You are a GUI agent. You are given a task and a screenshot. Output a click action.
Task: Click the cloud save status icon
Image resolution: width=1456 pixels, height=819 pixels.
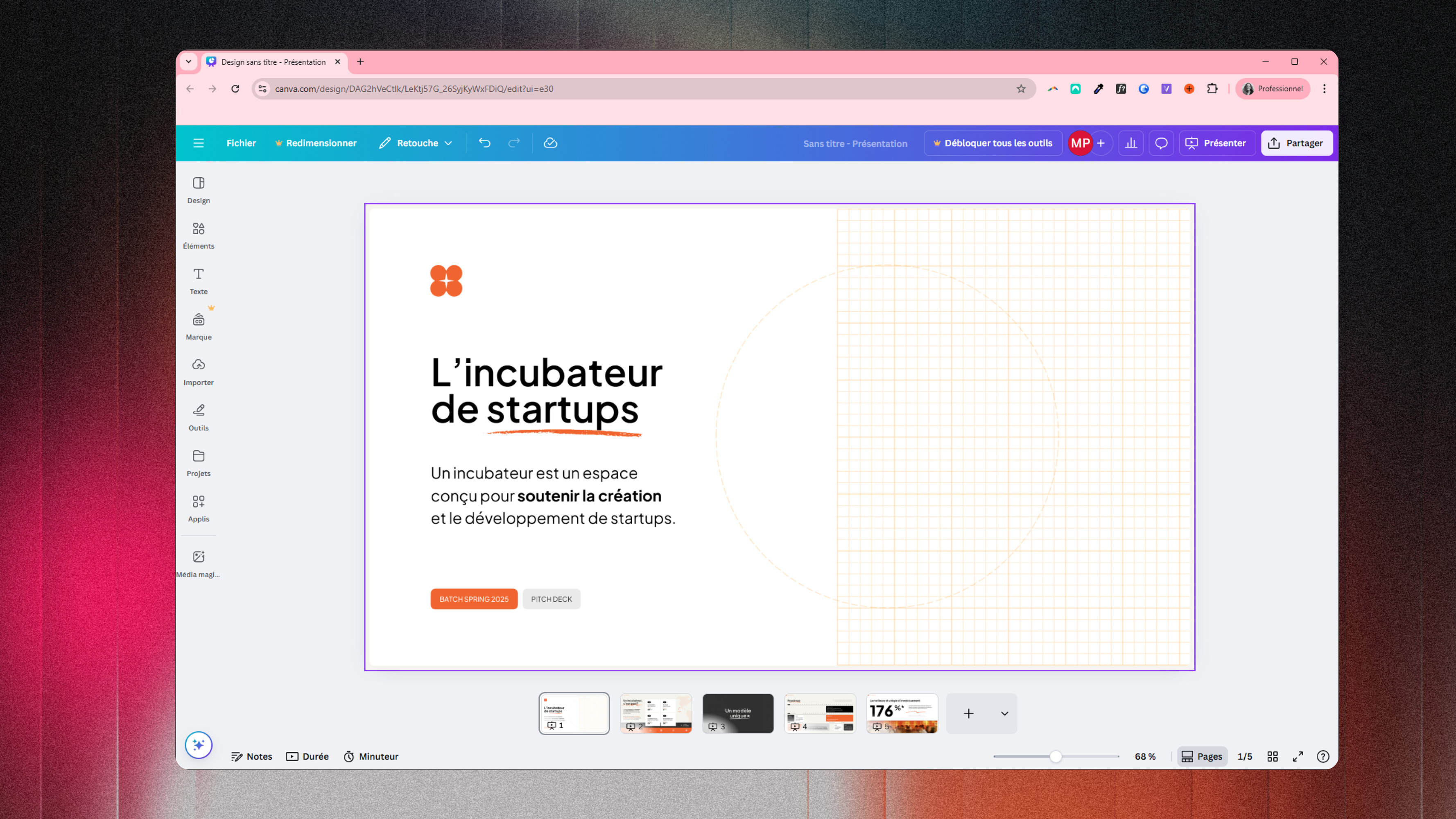click(551, 143)
